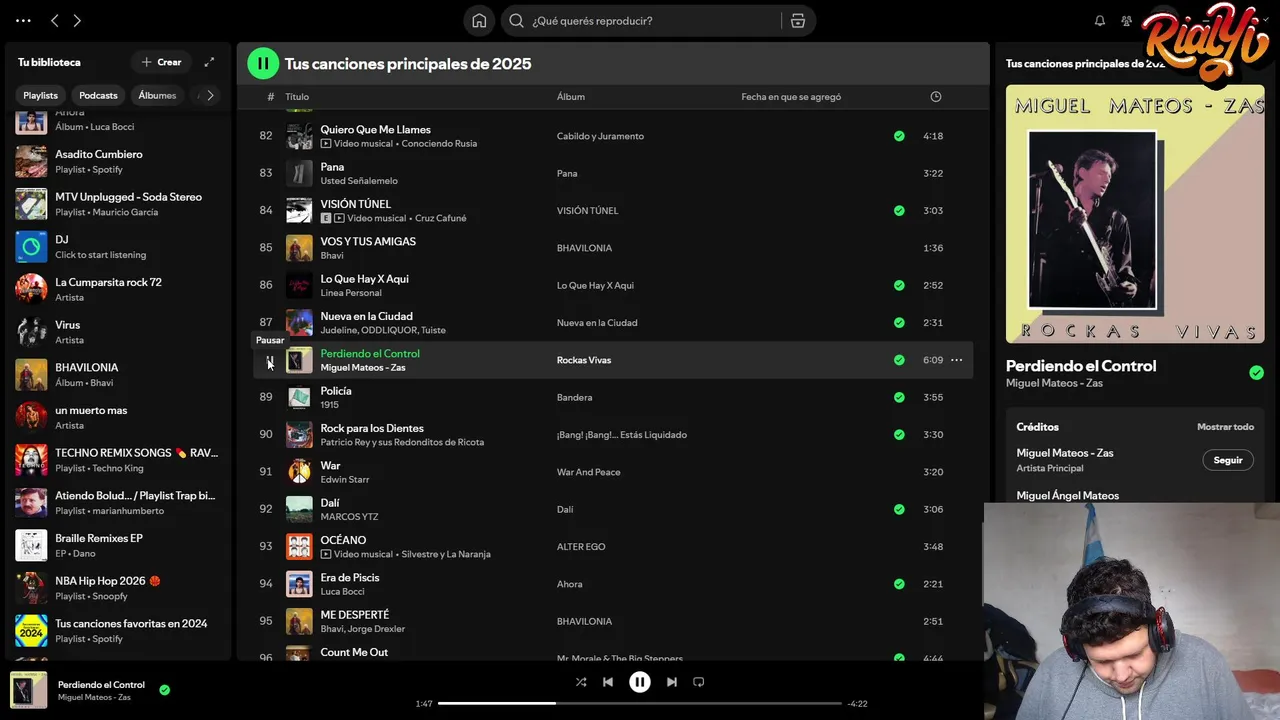Screen dimensions: 1280x720
Task: Open the three-dot app menu
Action: [23, 21]
